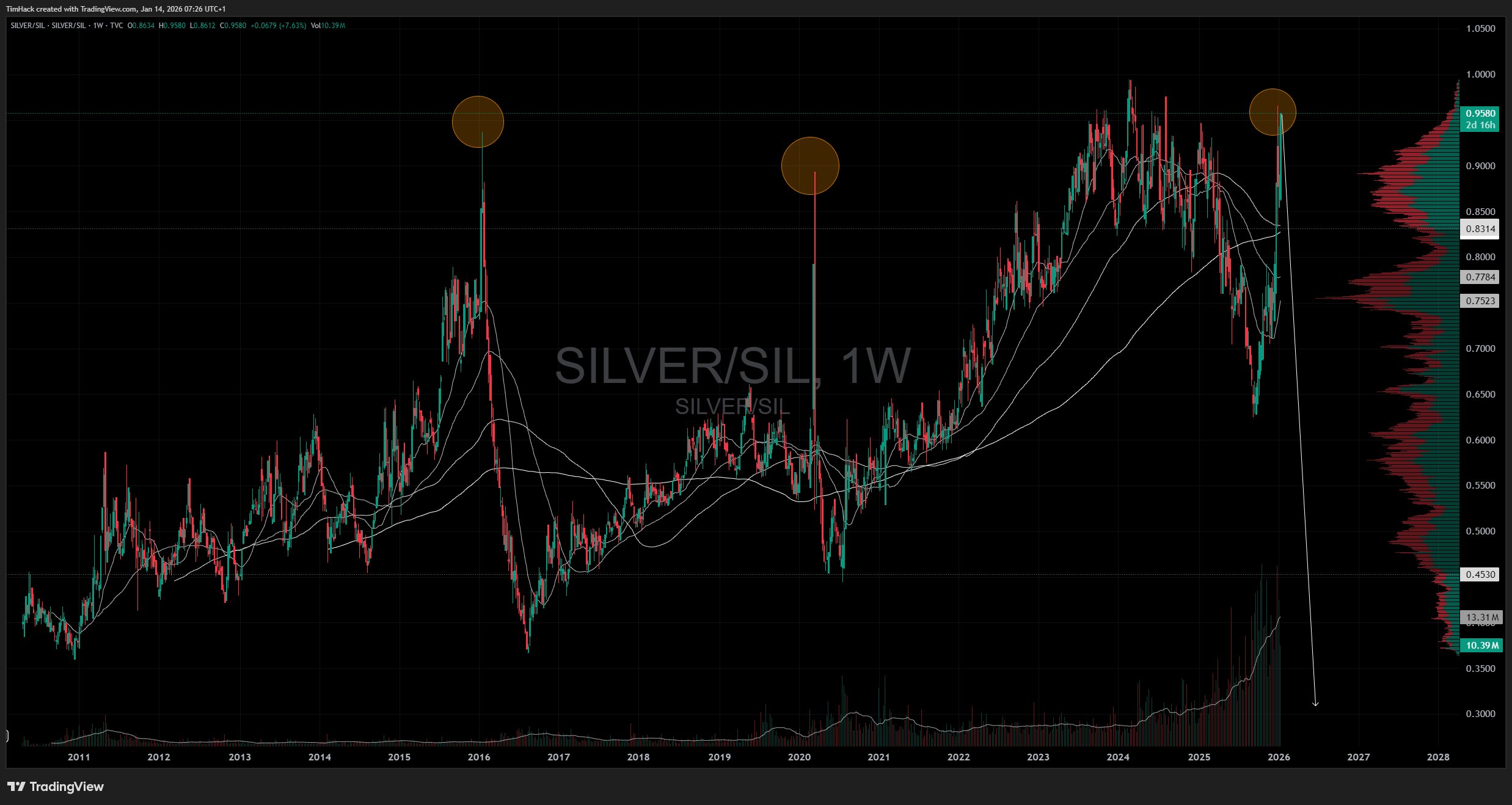Select the 0.7523 price level label

tap(1480, 301)
